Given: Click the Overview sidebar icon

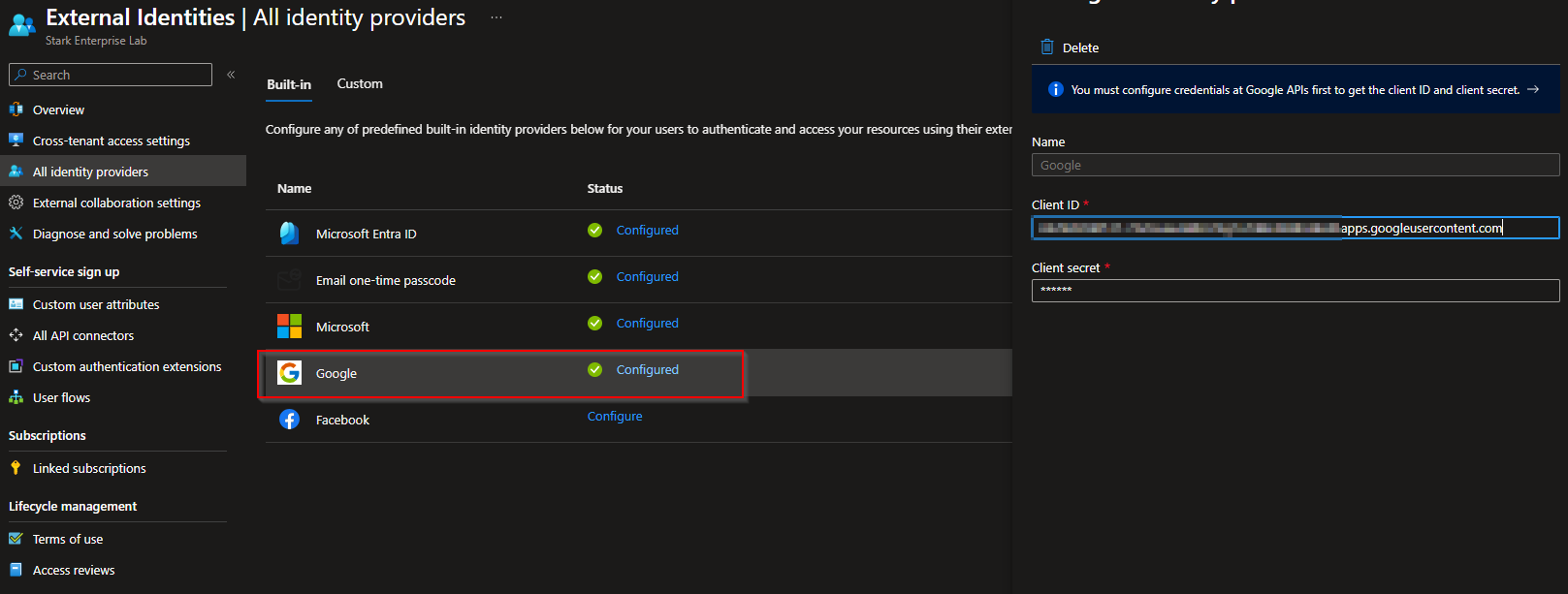Looking at the screenshot, I should click(x=16, y=109).
